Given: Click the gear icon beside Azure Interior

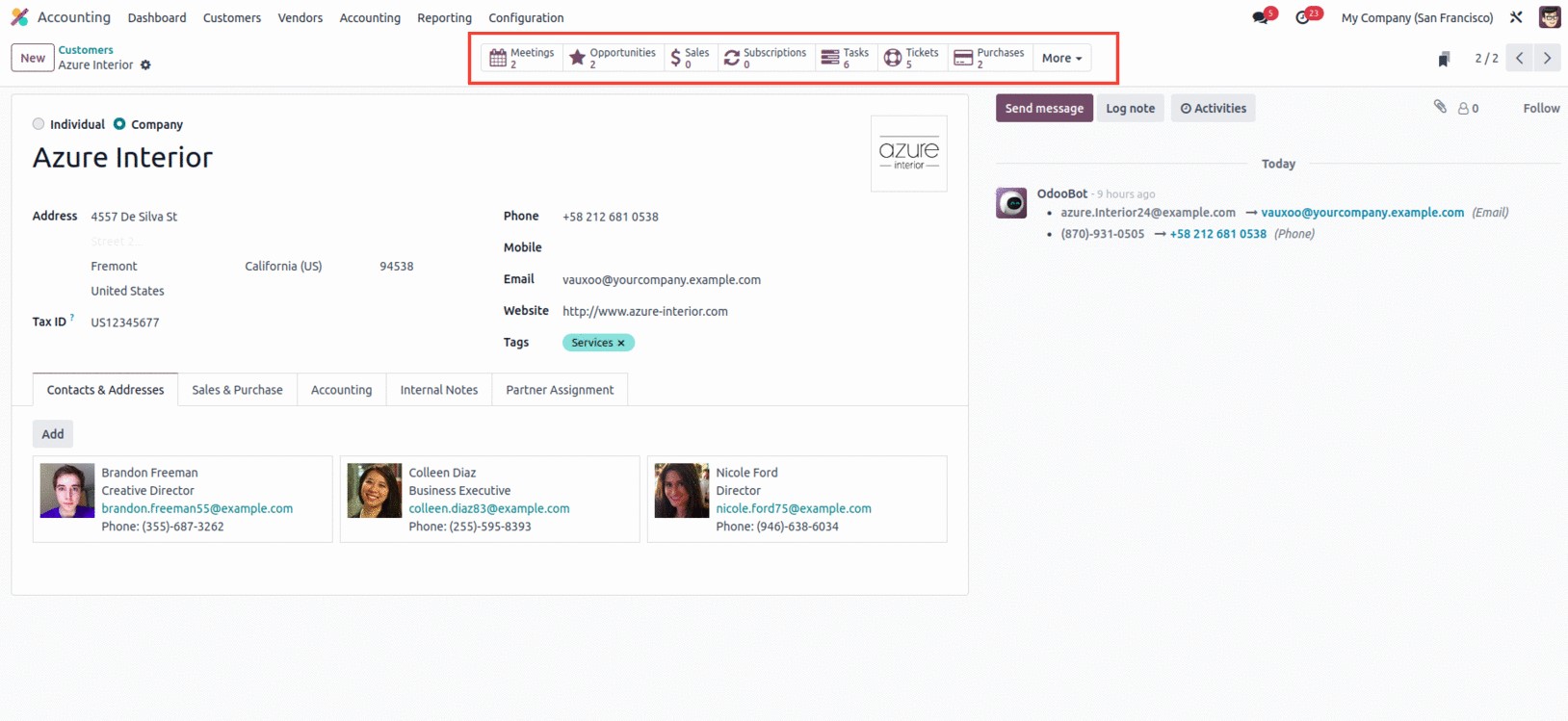Looking at the screenshot, I should (146, 65).
